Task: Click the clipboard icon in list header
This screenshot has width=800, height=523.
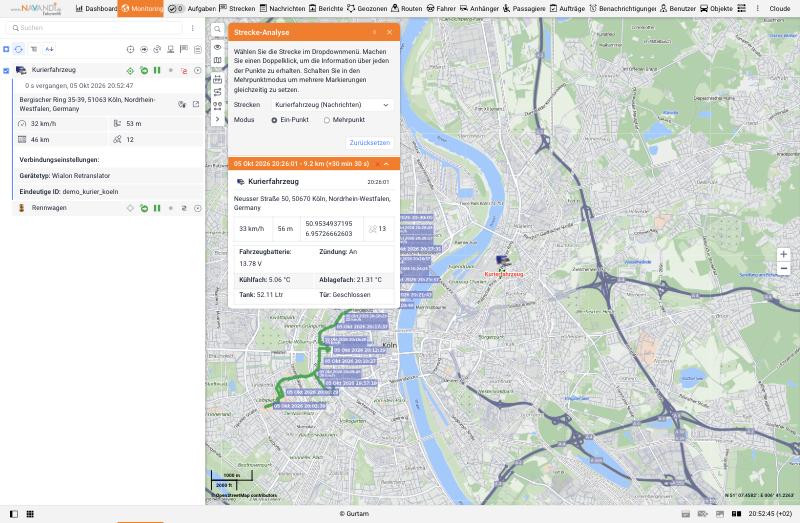Action: [x=197, y=49]
